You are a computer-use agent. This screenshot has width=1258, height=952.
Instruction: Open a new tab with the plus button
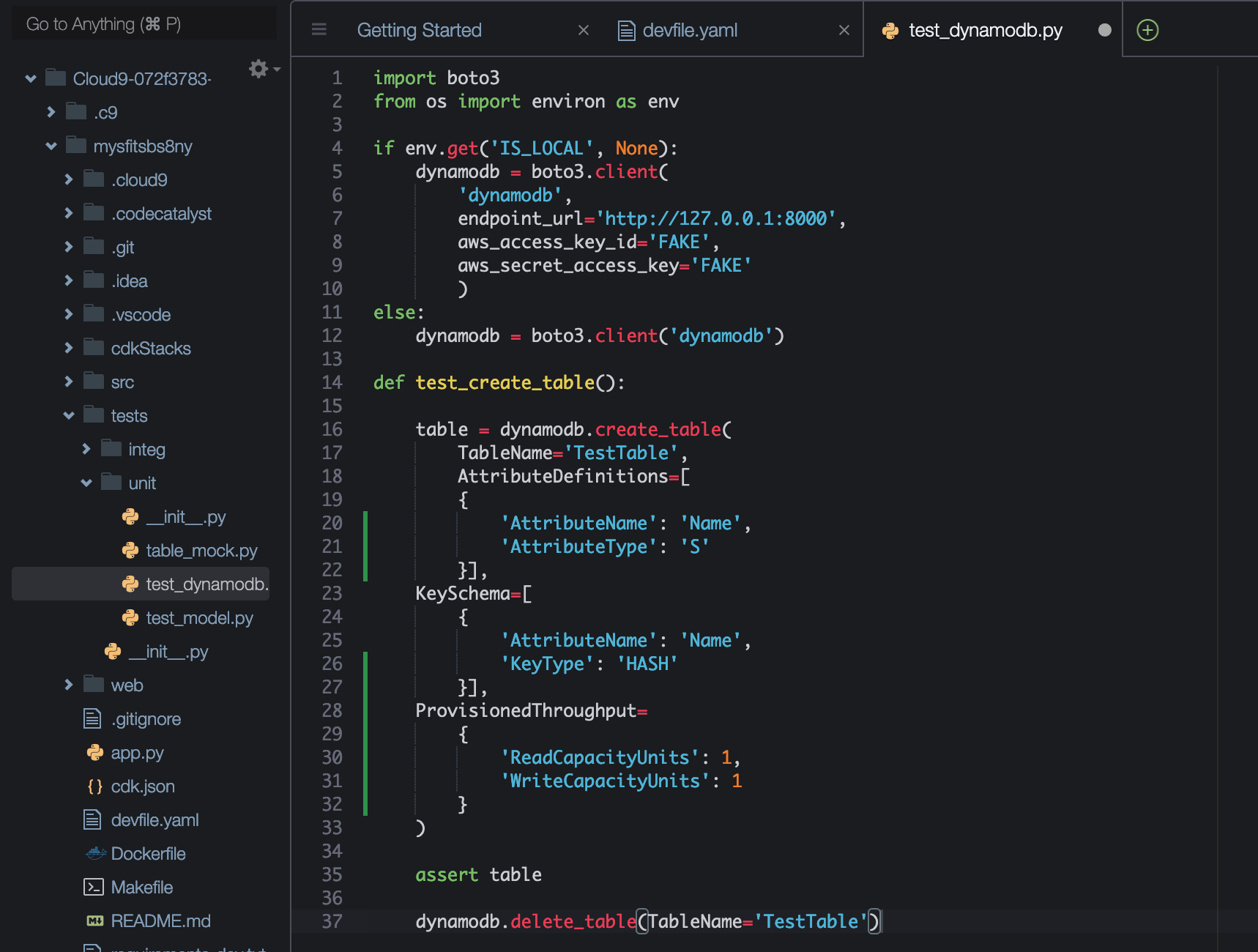(x=1147, y=30)
